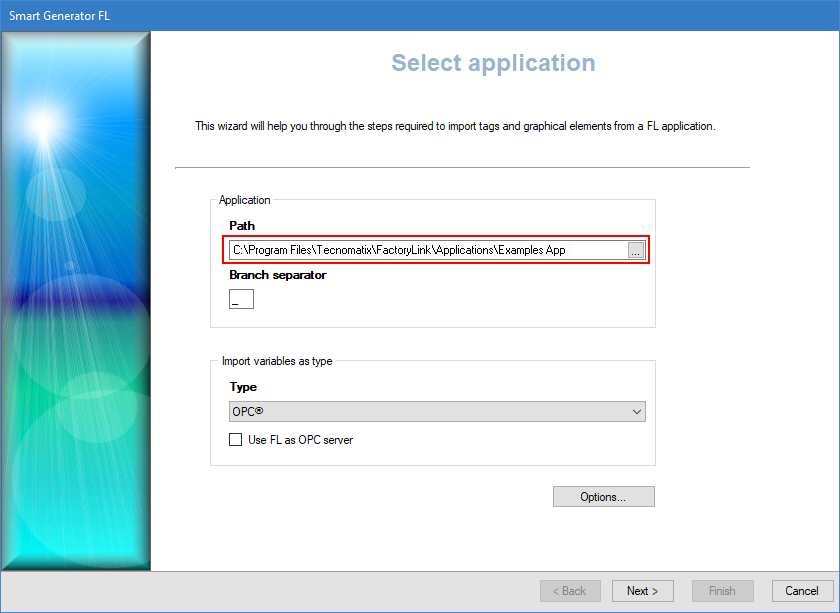The image size is (840, 613).
Task: Click the bold Path label
Action: tap(242, 226)
